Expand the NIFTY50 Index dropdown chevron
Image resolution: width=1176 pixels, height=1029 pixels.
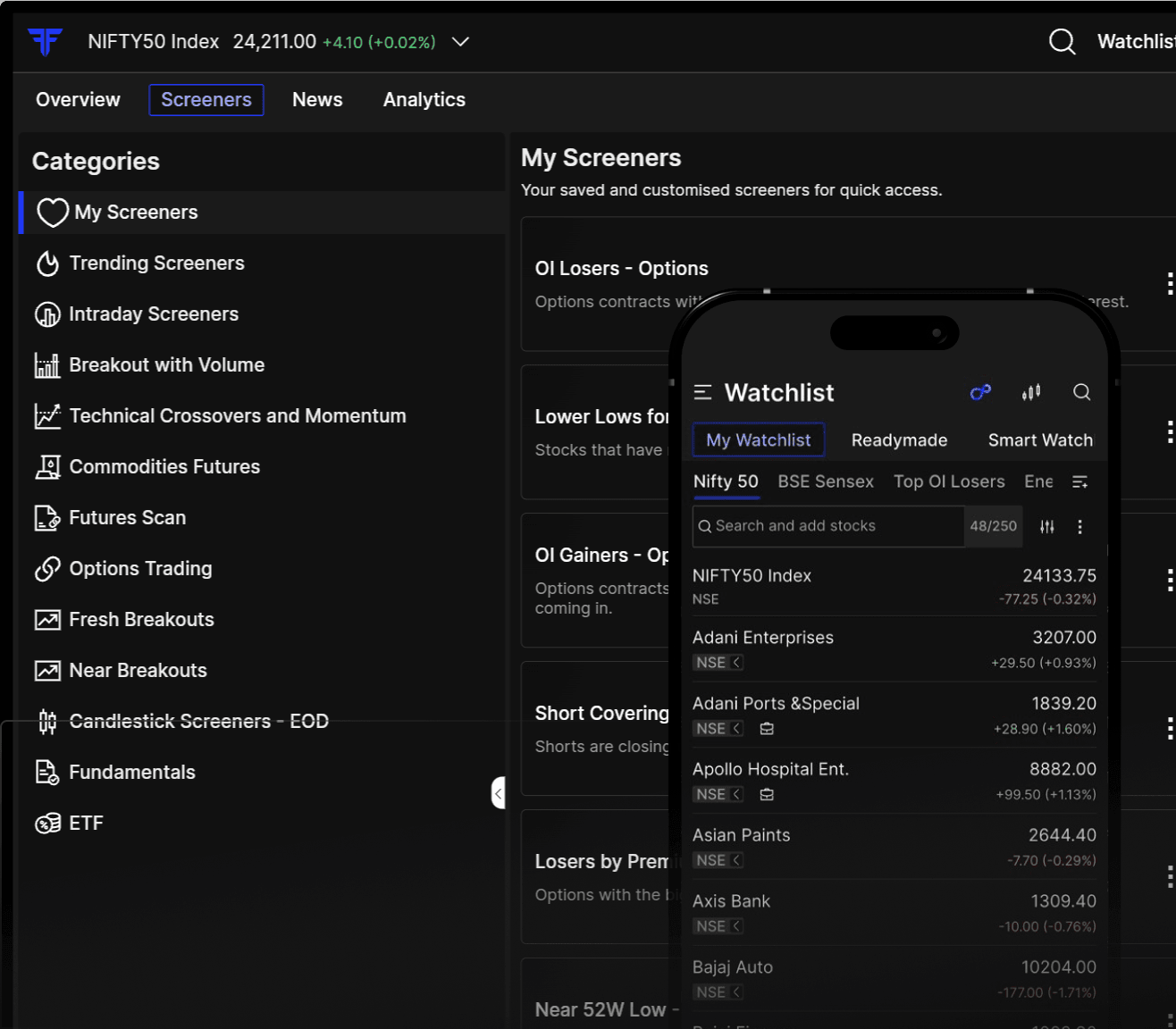tap(460, 42)
